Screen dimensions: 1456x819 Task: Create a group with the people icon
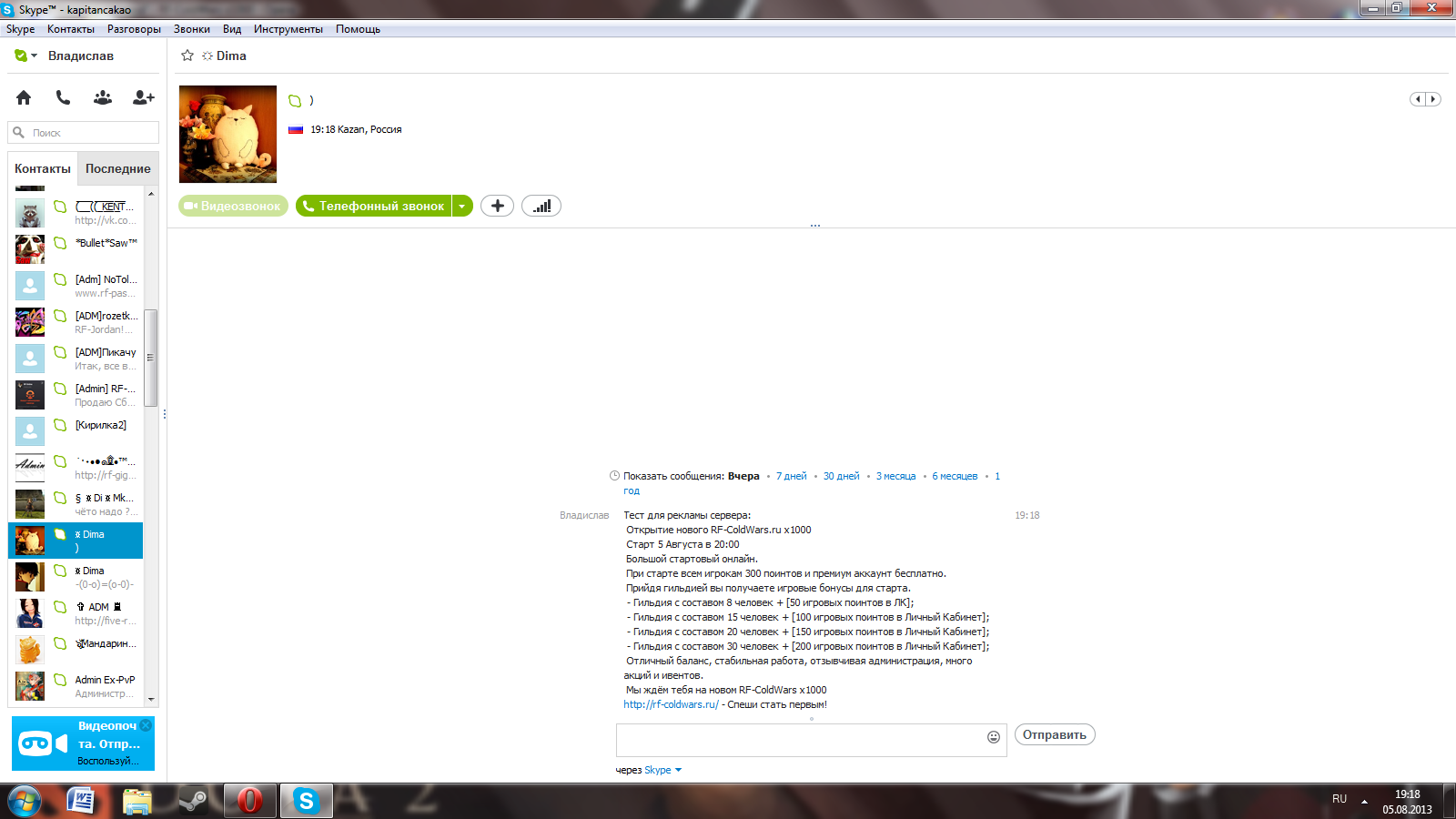pyautogui.click(x=103, y=97)
